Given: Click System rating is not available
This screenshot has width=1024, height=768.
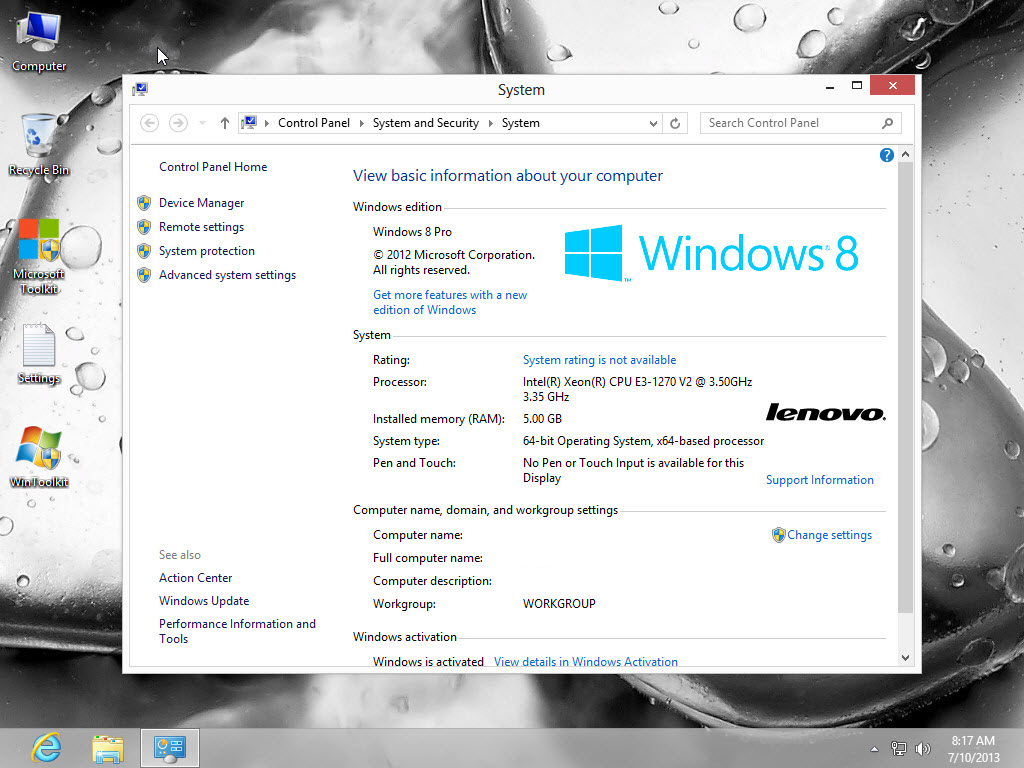Looking at the screenshot, I should (x=600, y=360).
